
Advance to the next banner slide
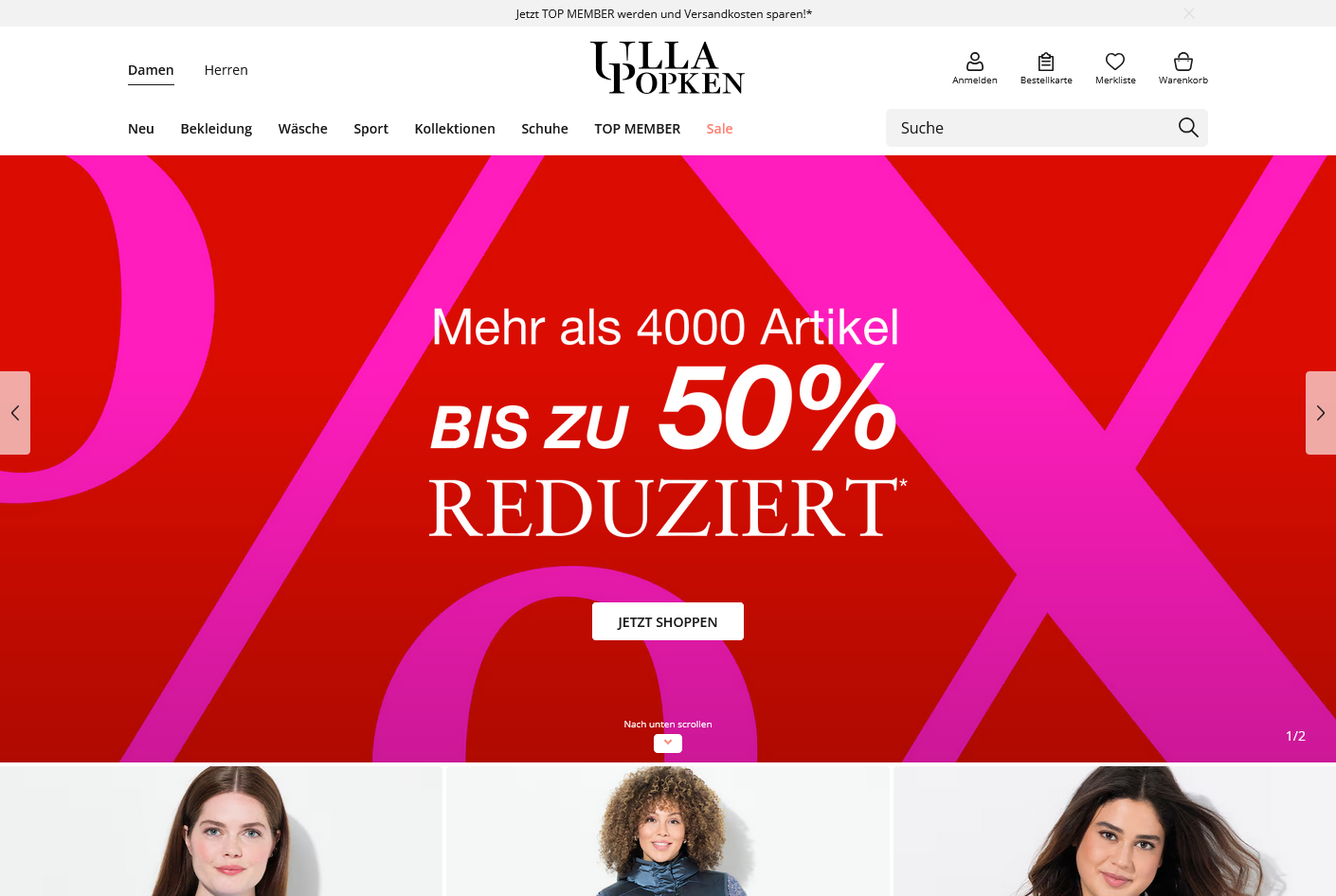pyautogui.click(x=1321, y=413)
